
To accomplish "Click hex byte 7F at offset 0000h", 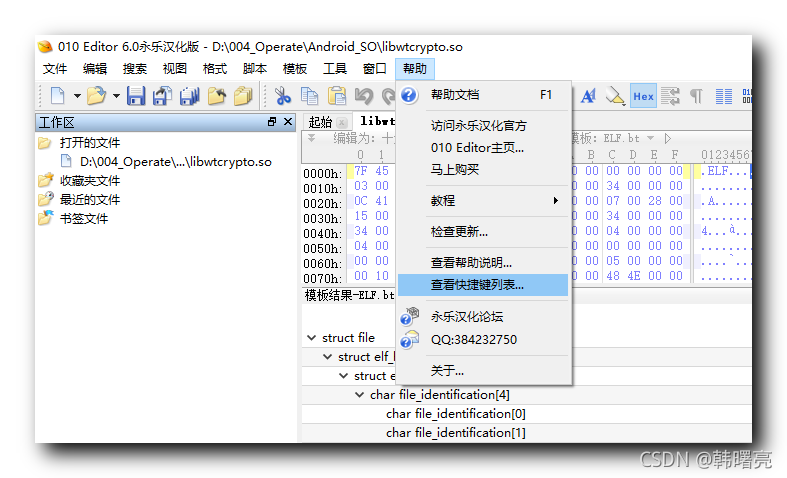I will (361, 171).
